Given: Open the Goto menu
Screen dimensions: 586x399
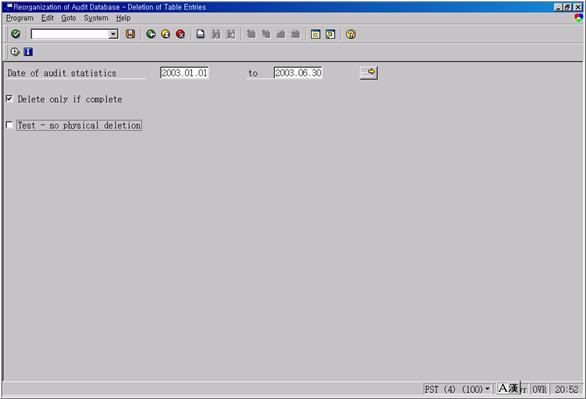Looking at the screenshot, I should pyautogui.click(x=68, y=18).
